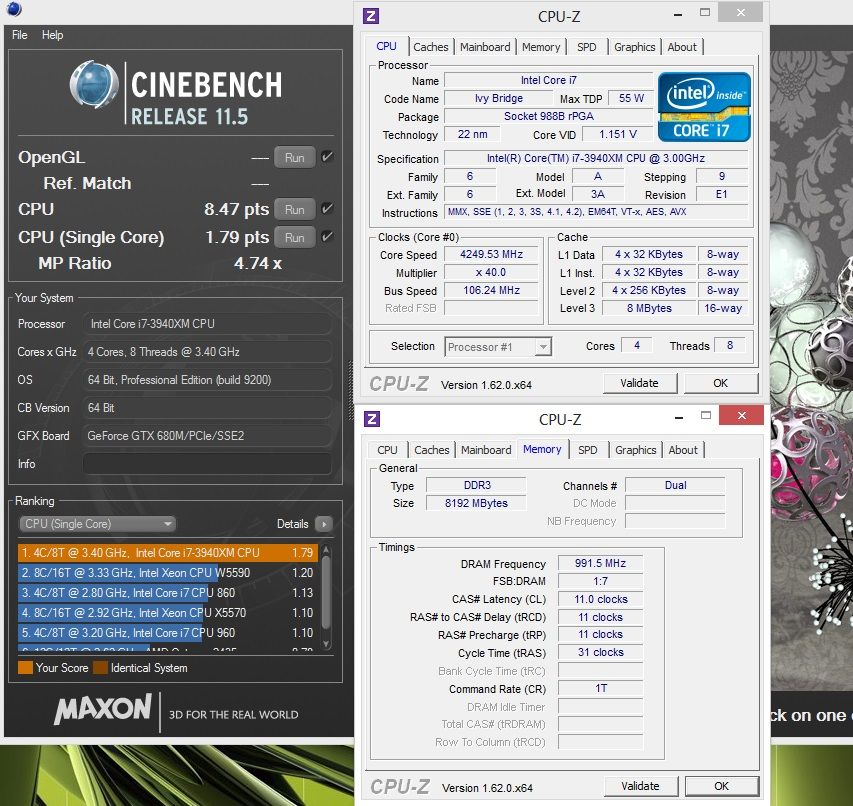Open the File menu in Cinebench
The image size is (853, 806).
(20, 35)
